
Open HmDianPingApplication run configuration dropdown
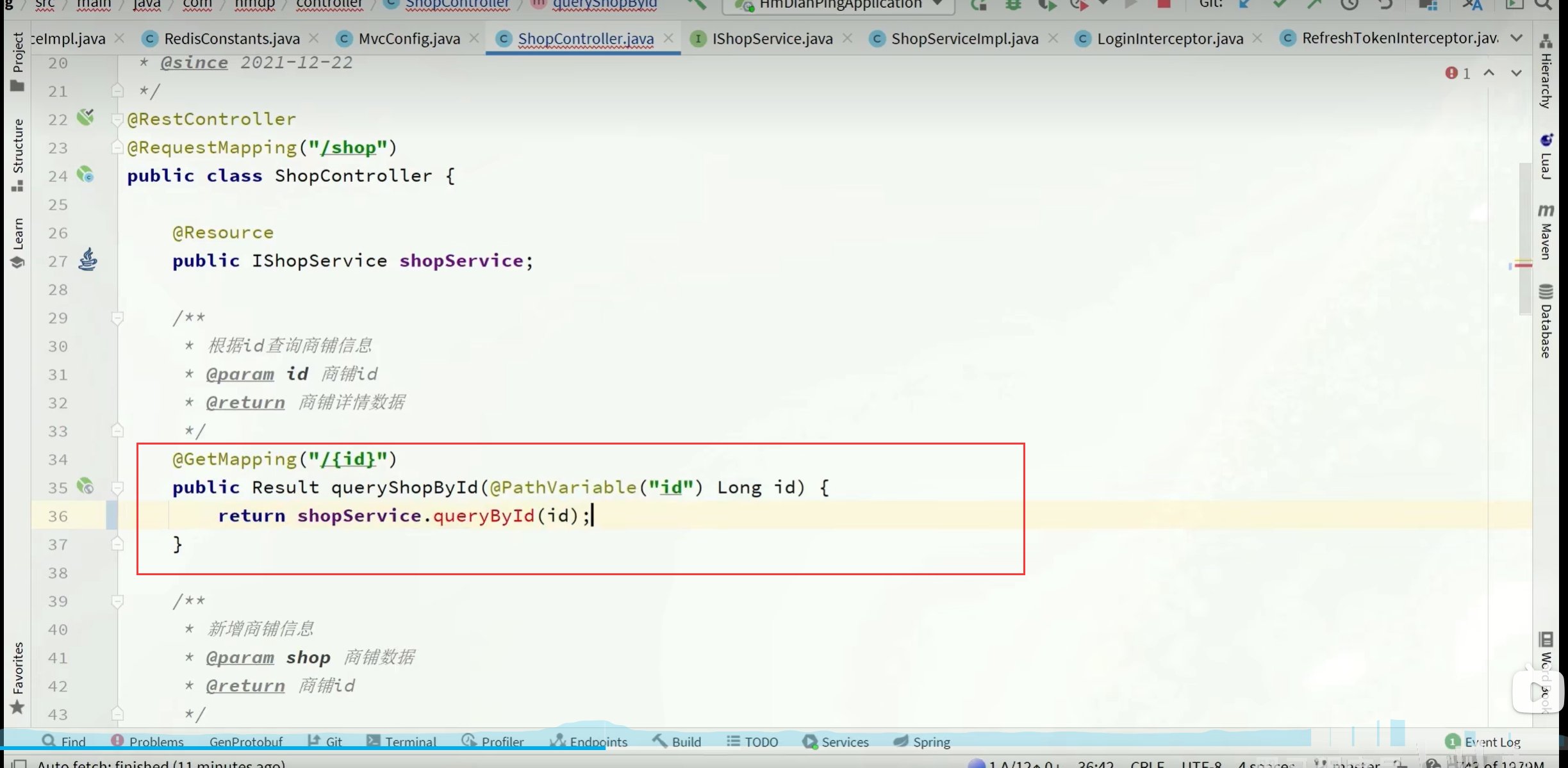click(839, 5)
